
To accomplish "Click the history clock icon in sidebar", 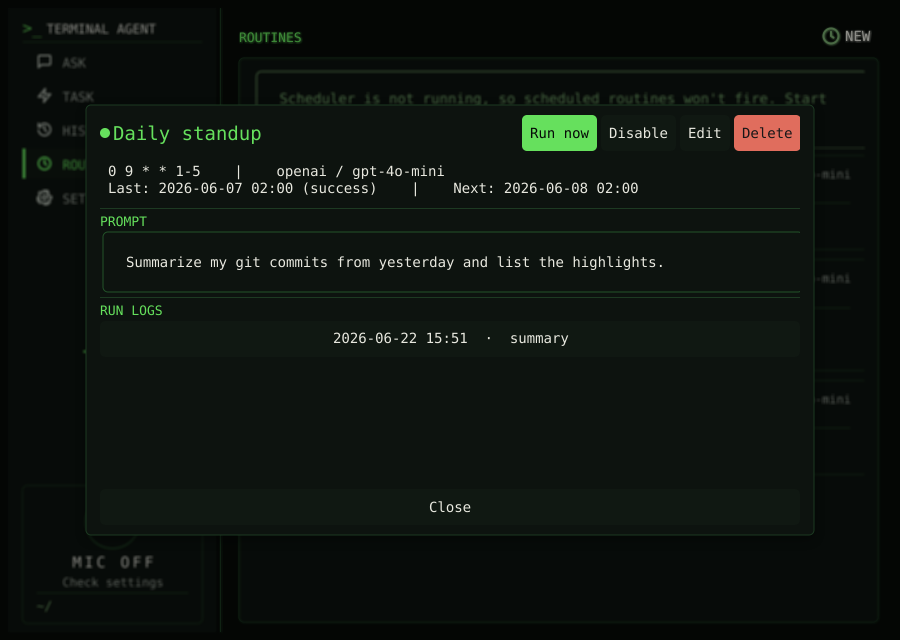I will click(44, 130).
